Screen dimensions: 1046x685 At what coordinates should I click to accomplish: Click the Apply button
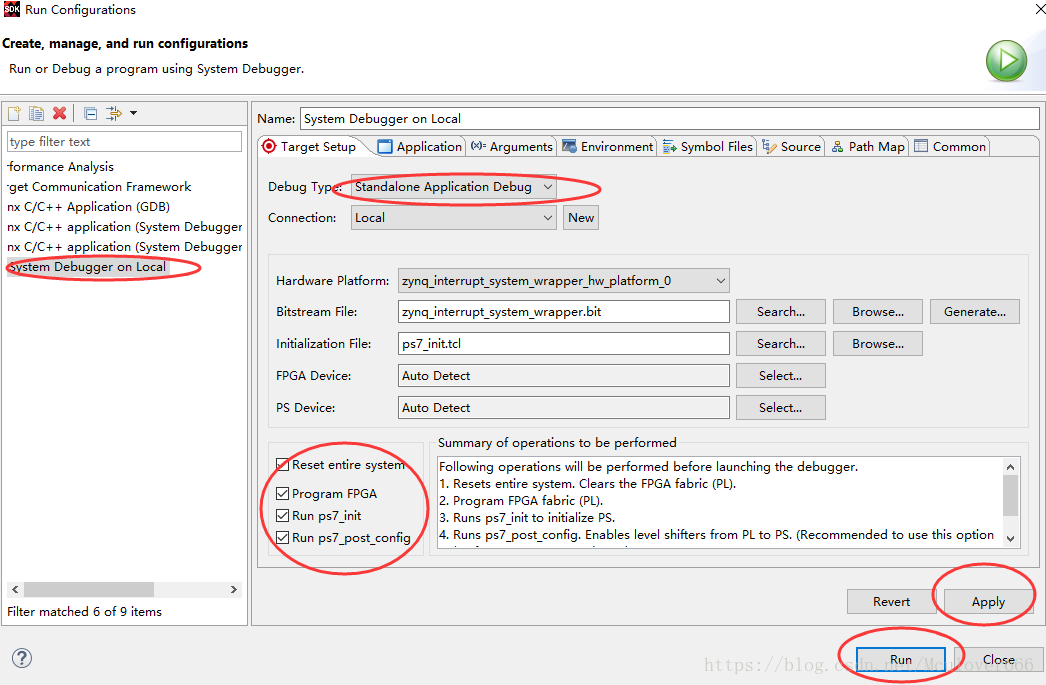coord(988,602)
